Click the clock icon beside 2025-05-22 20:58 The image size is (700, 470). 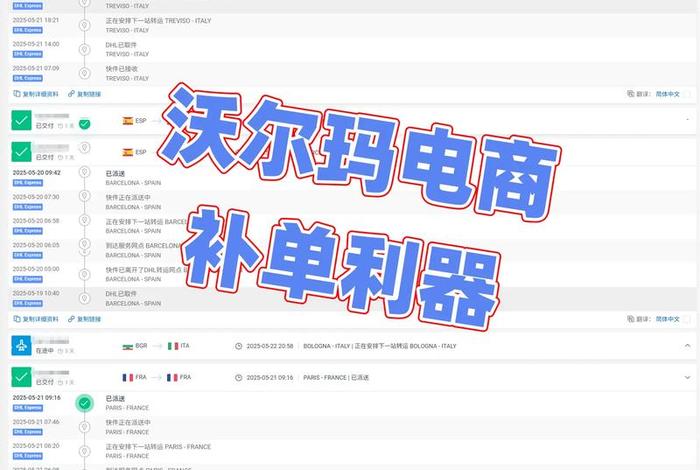point(239,346)
